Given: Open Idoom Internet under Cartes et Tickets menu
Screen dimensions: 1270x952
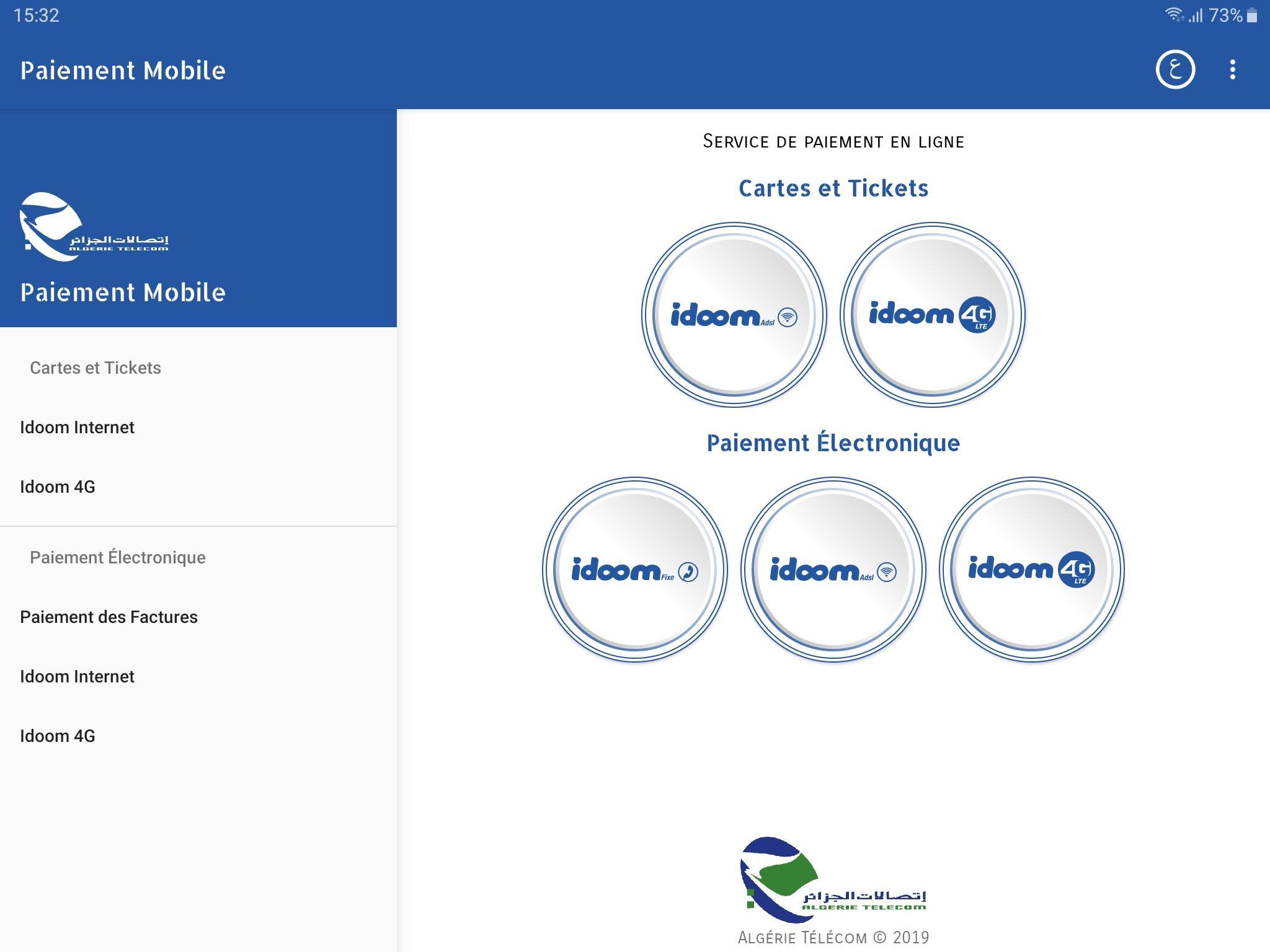Looking at the screenshot, I should click(x=198, y=427).
